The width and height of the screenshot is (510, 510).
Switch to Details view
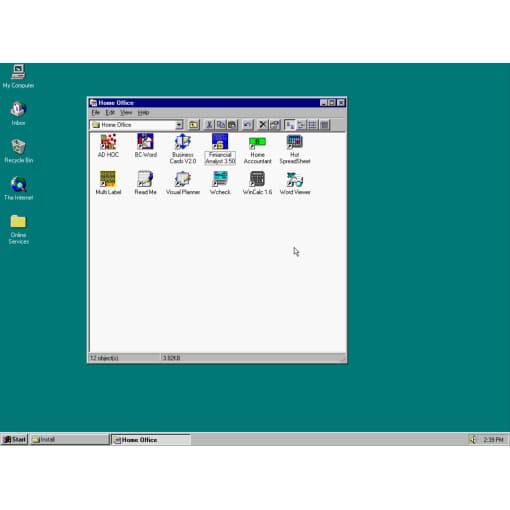pos(324,125)
